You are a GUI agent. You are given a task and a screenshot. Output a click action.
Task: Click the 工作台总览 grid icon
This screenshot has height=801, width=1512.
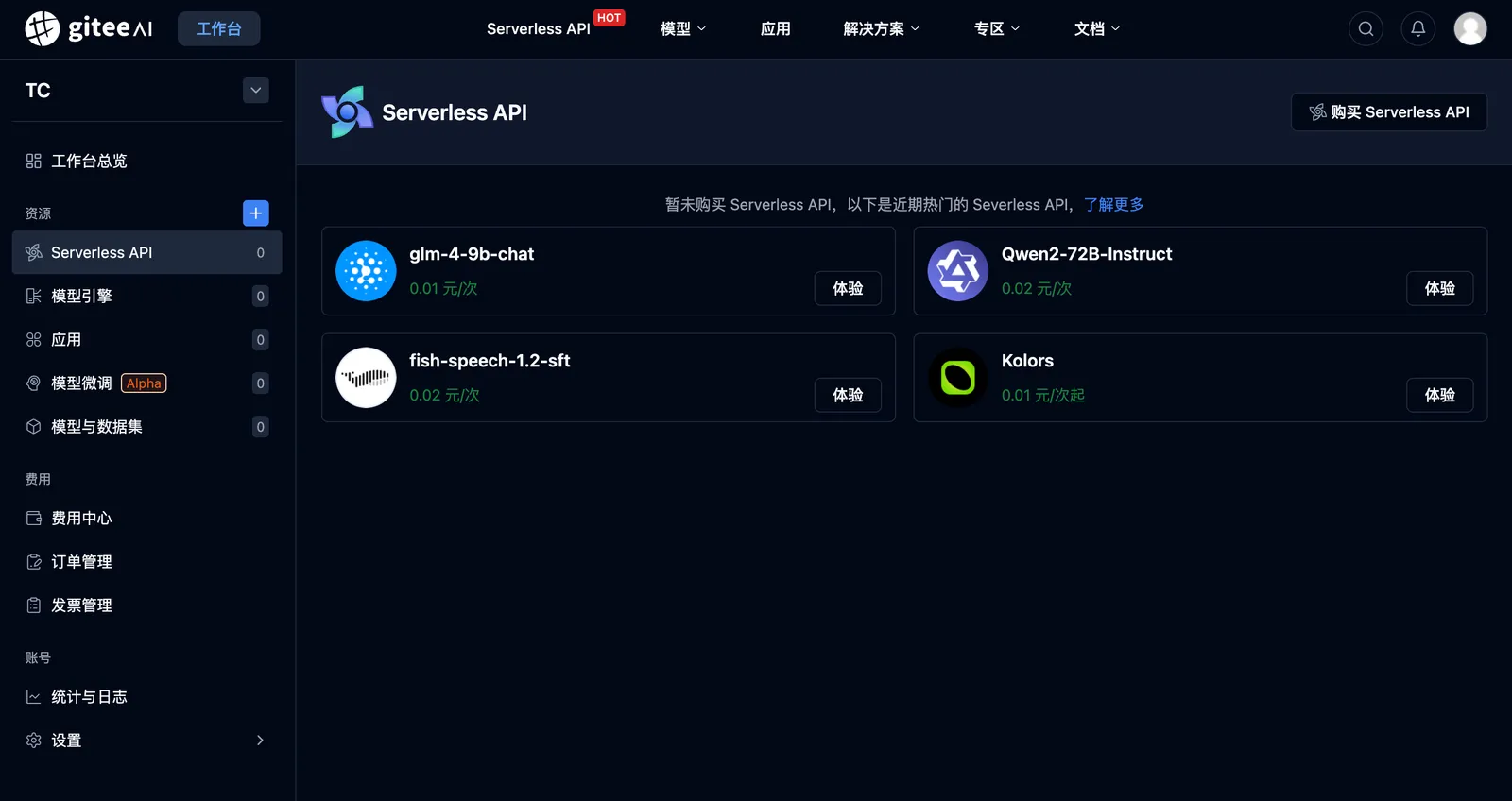coord(34,162)
